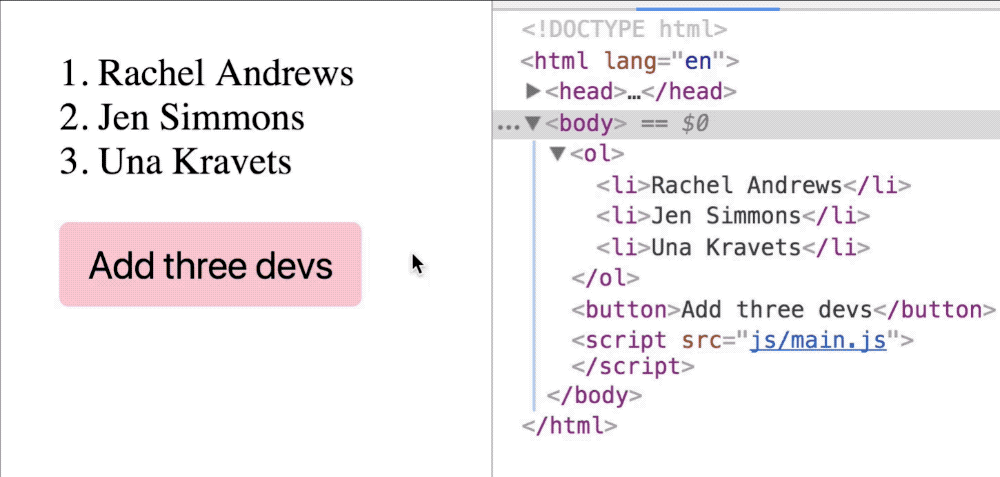Expand the collapsed head element triangle
The width and height of the screenshot is (1000, 477).
[x=533, y=92]
